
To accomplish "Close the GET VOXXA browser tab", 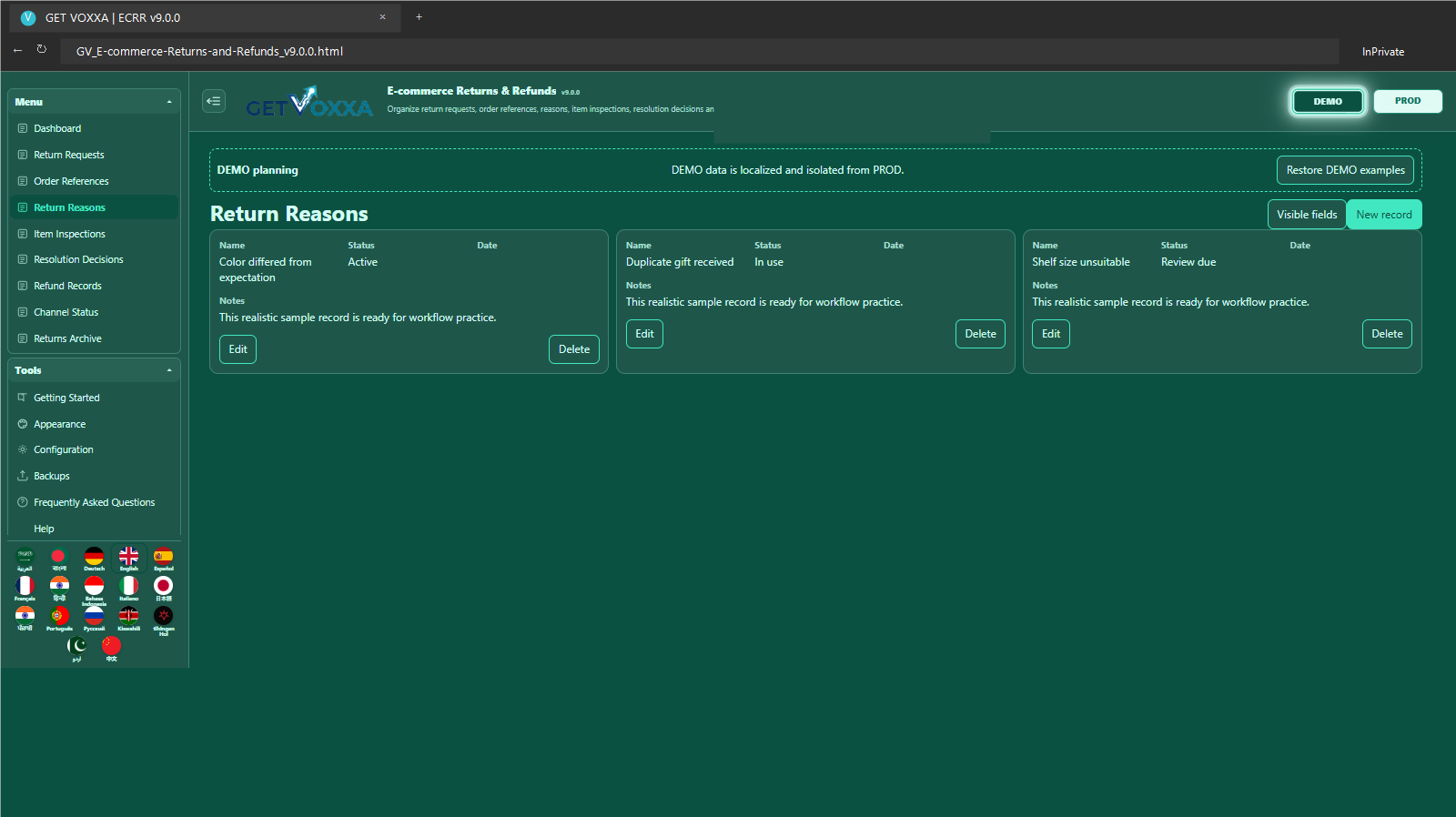I will (x=382, y=16).
